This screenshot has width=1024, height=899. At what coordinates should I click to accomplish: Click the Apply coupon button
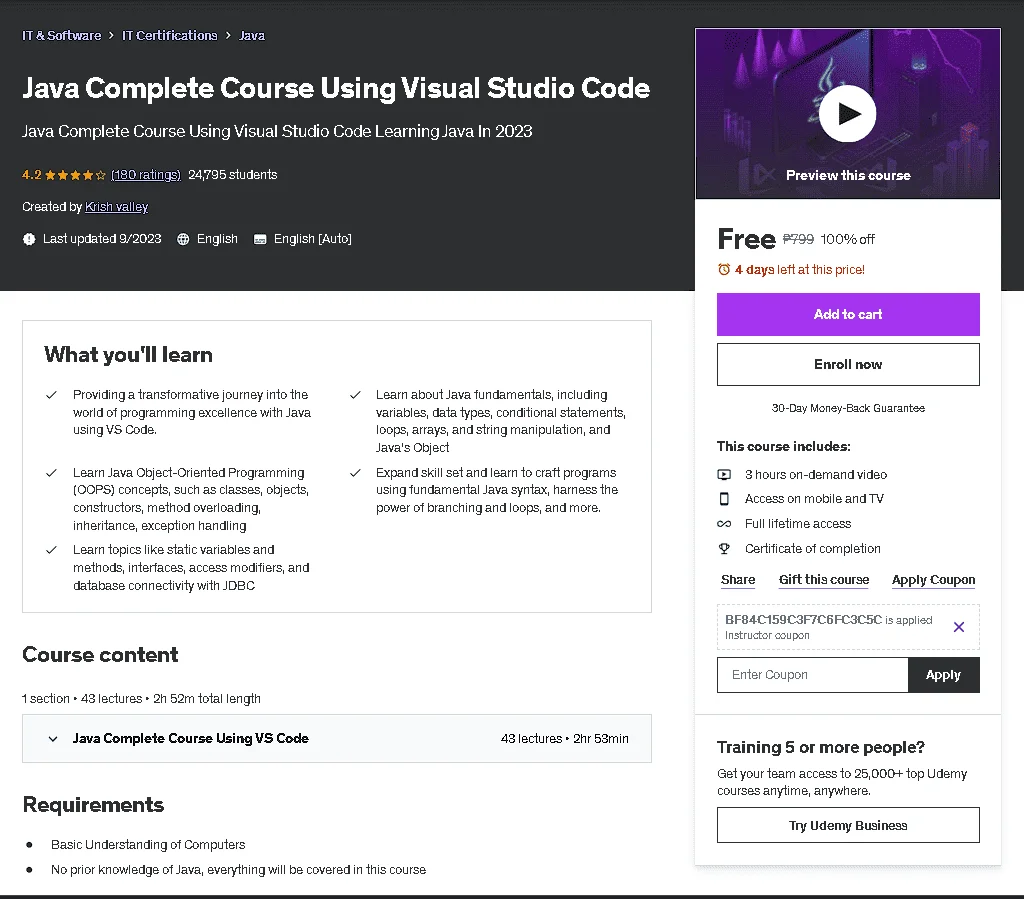(x=943, y=674)
